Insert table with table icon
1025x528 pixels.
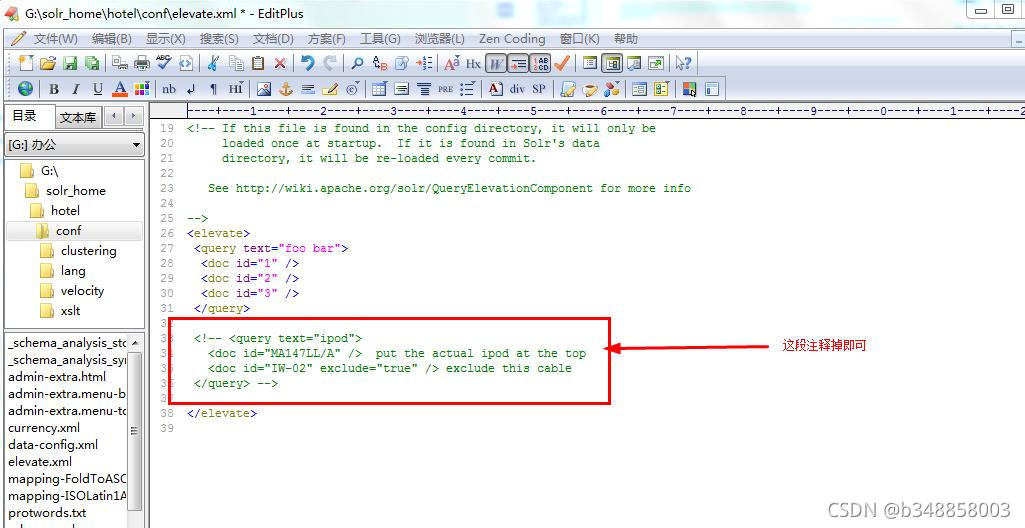tap(379, 89)
